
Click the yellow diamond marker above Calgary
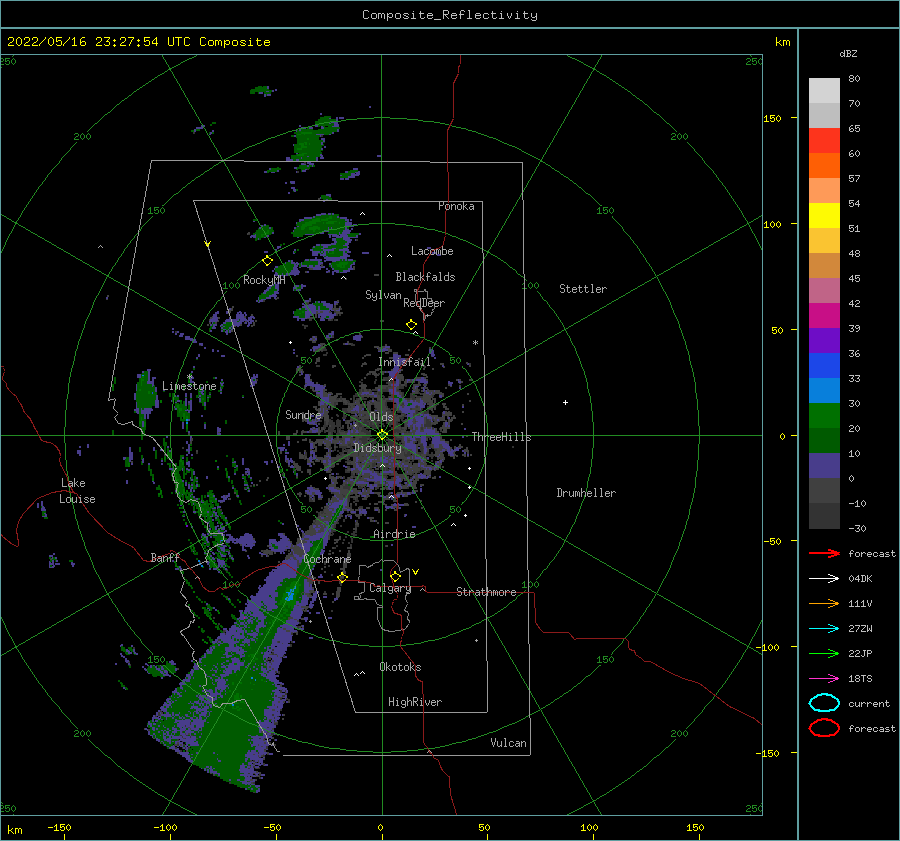pos(395,576)
